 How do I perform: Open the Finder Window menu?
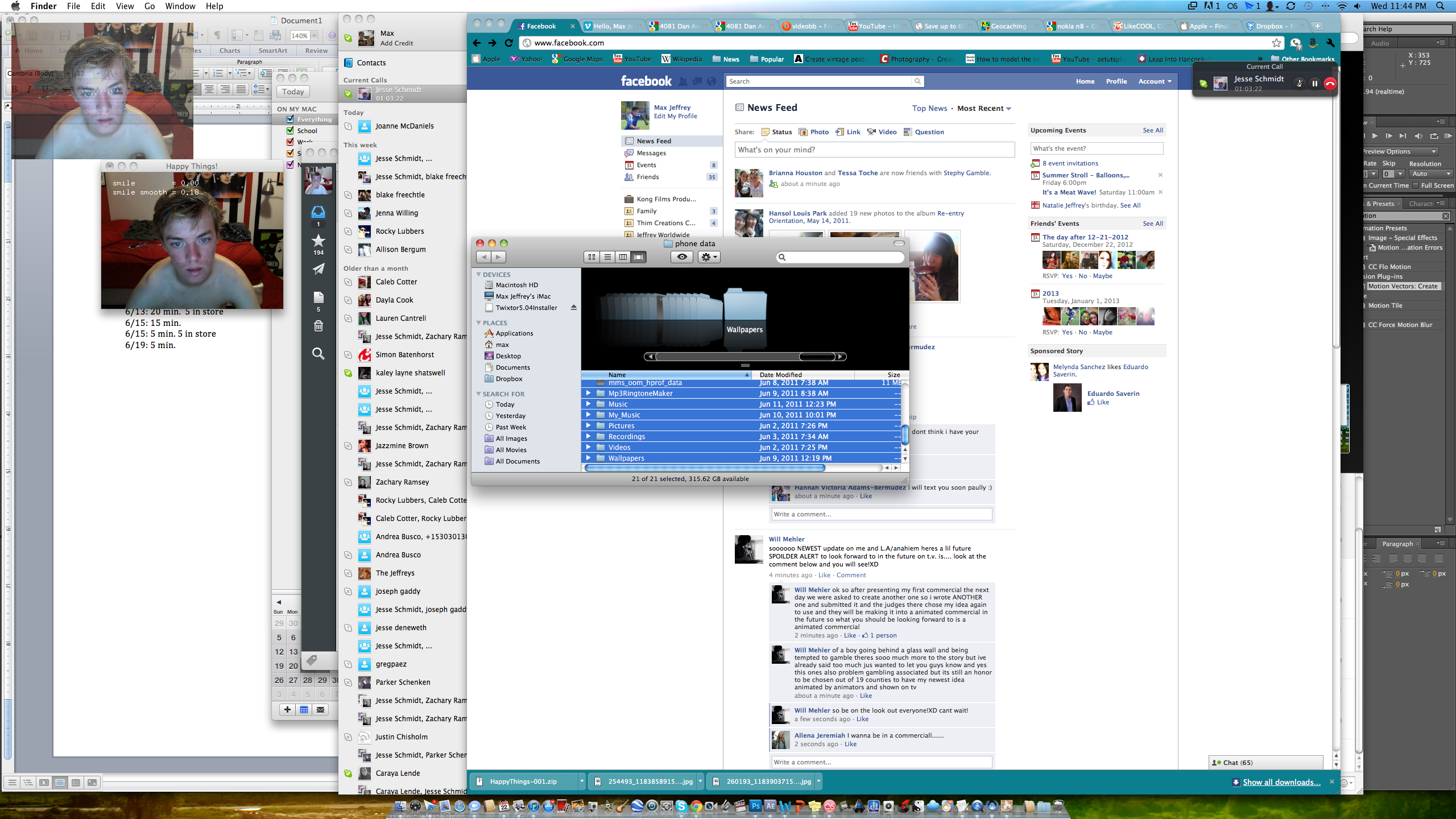click(180, 6)
